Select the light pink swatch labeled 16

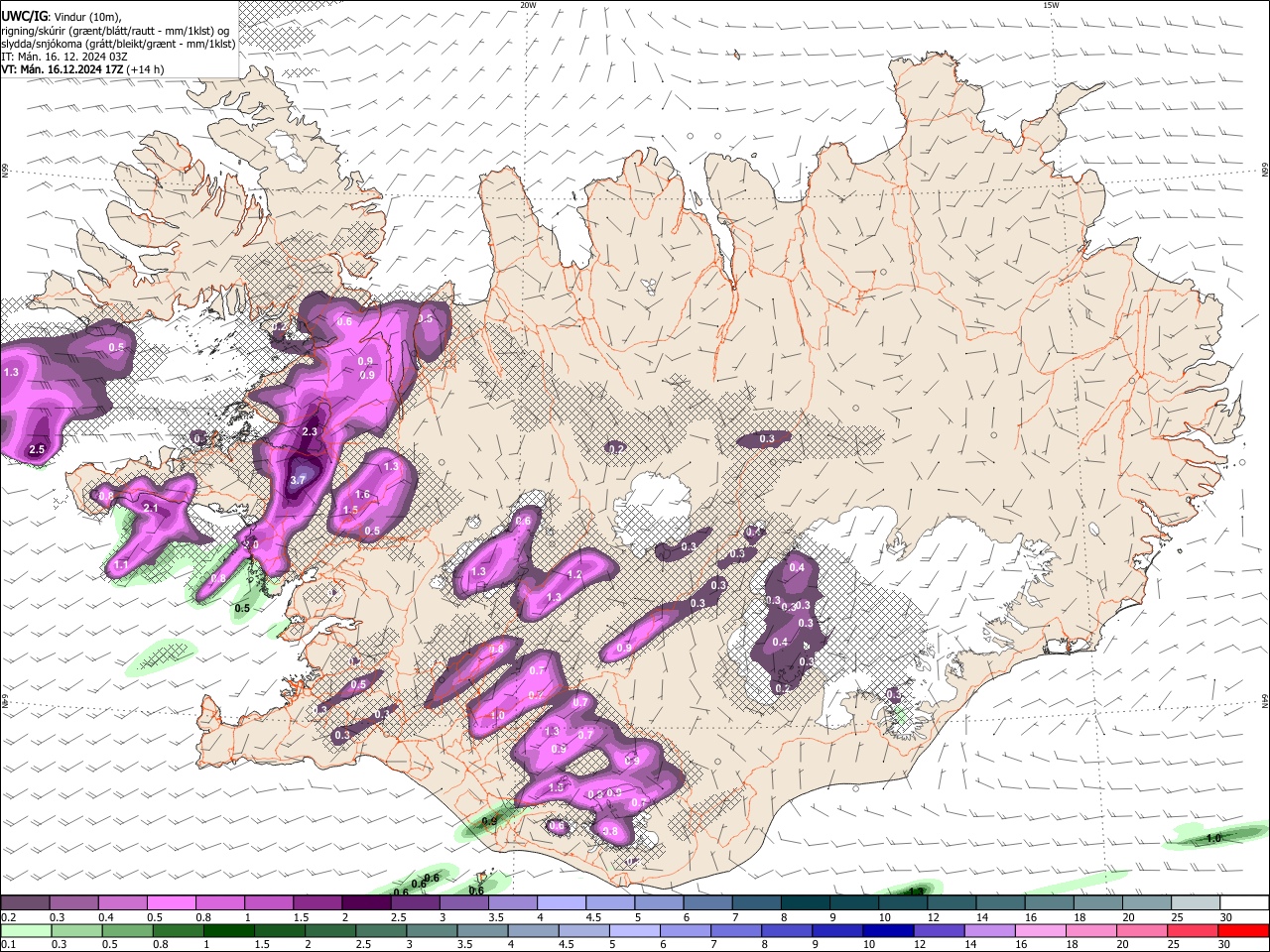click(x=1040, y=931)
